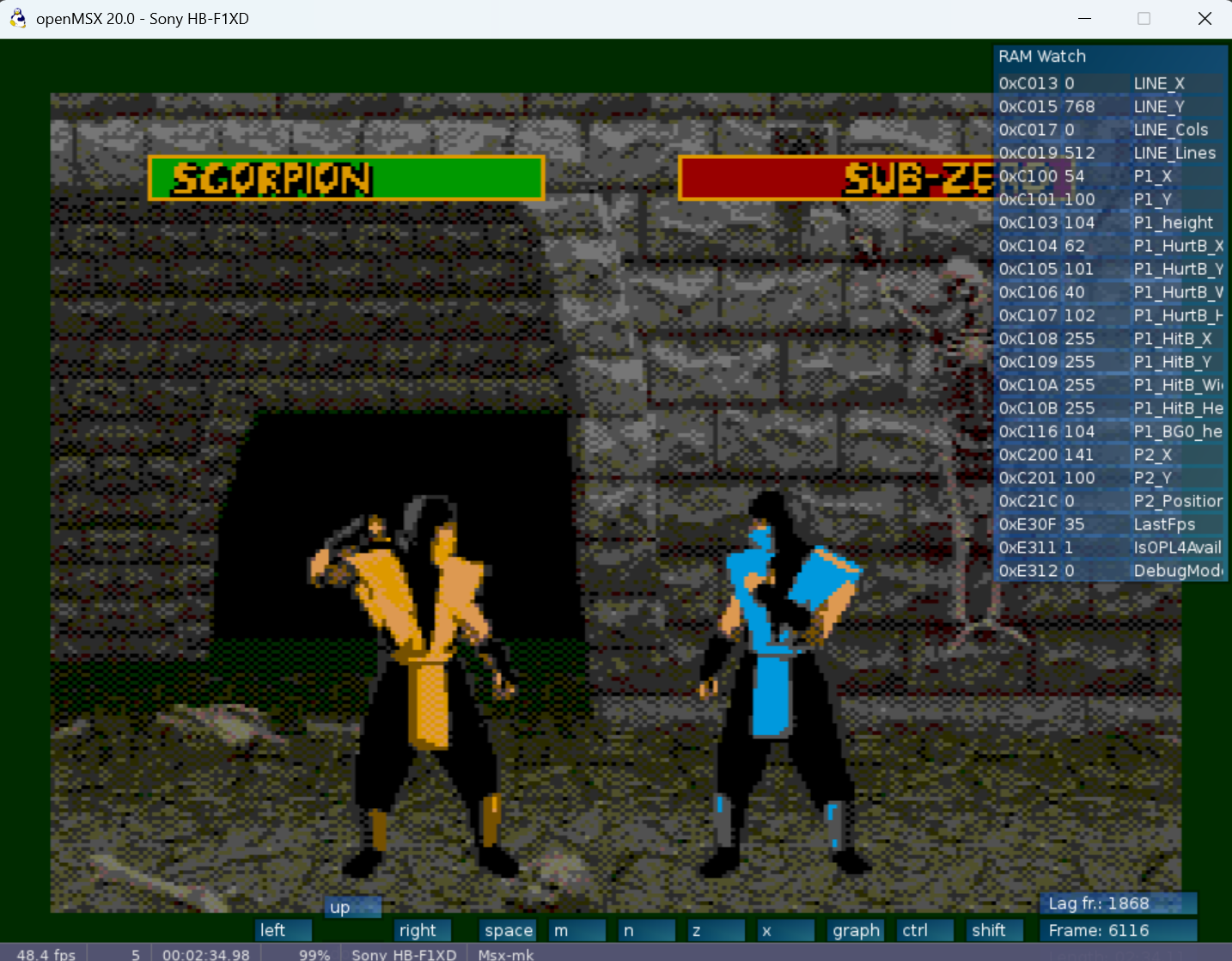Image resolution: width=1232 pixels, height=961 pixels.
Task: Select the 0xC100 P1_X watch row
Action: pyautogui.click(x=1110, y=176)
